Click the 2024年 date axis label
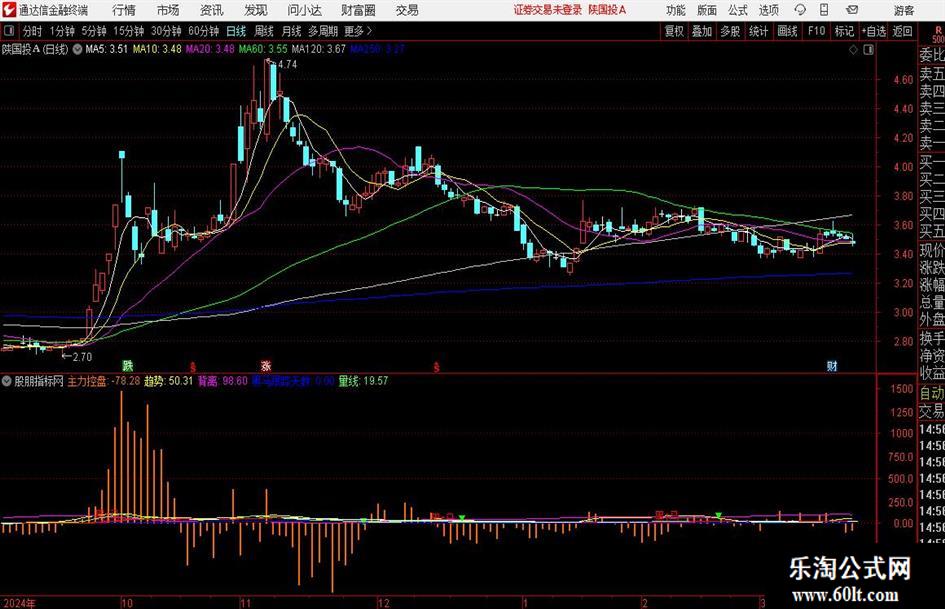Viewport: 945px width, 609px height. [x=19, y=603]
